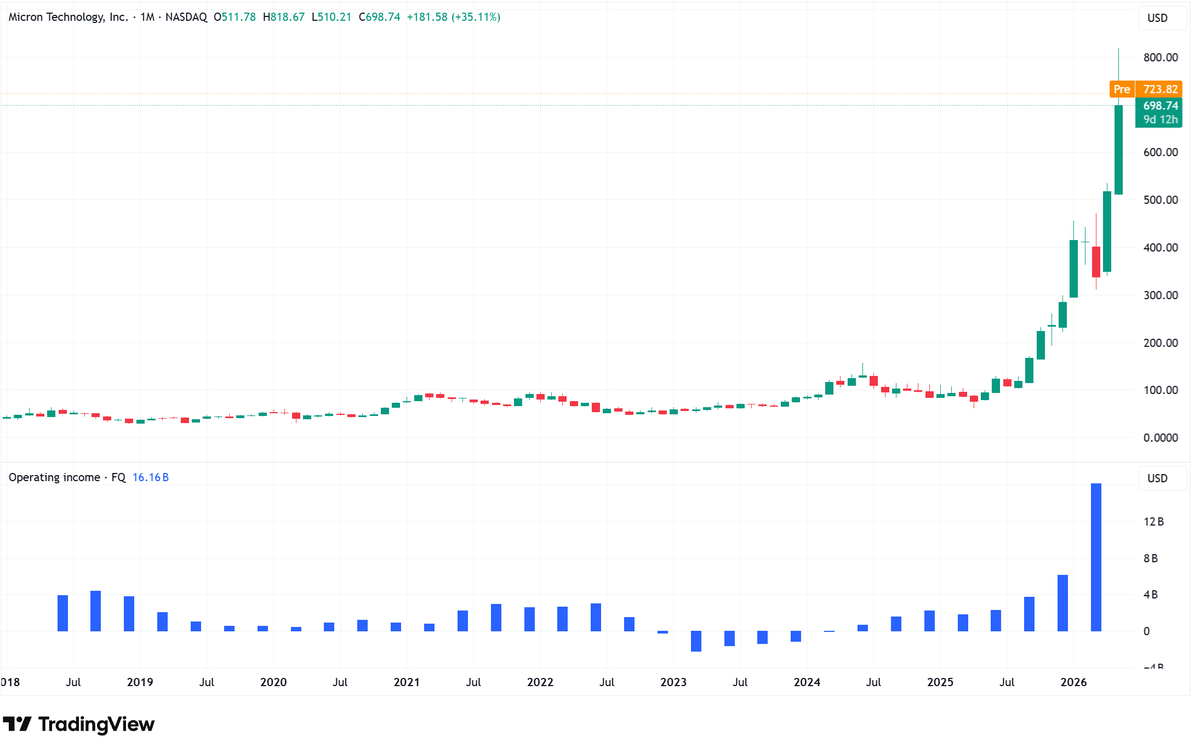Click the tallest blue operating income bar
Image resolution: width=1200 pixels, height=753 pixels.
(1096, 557)
